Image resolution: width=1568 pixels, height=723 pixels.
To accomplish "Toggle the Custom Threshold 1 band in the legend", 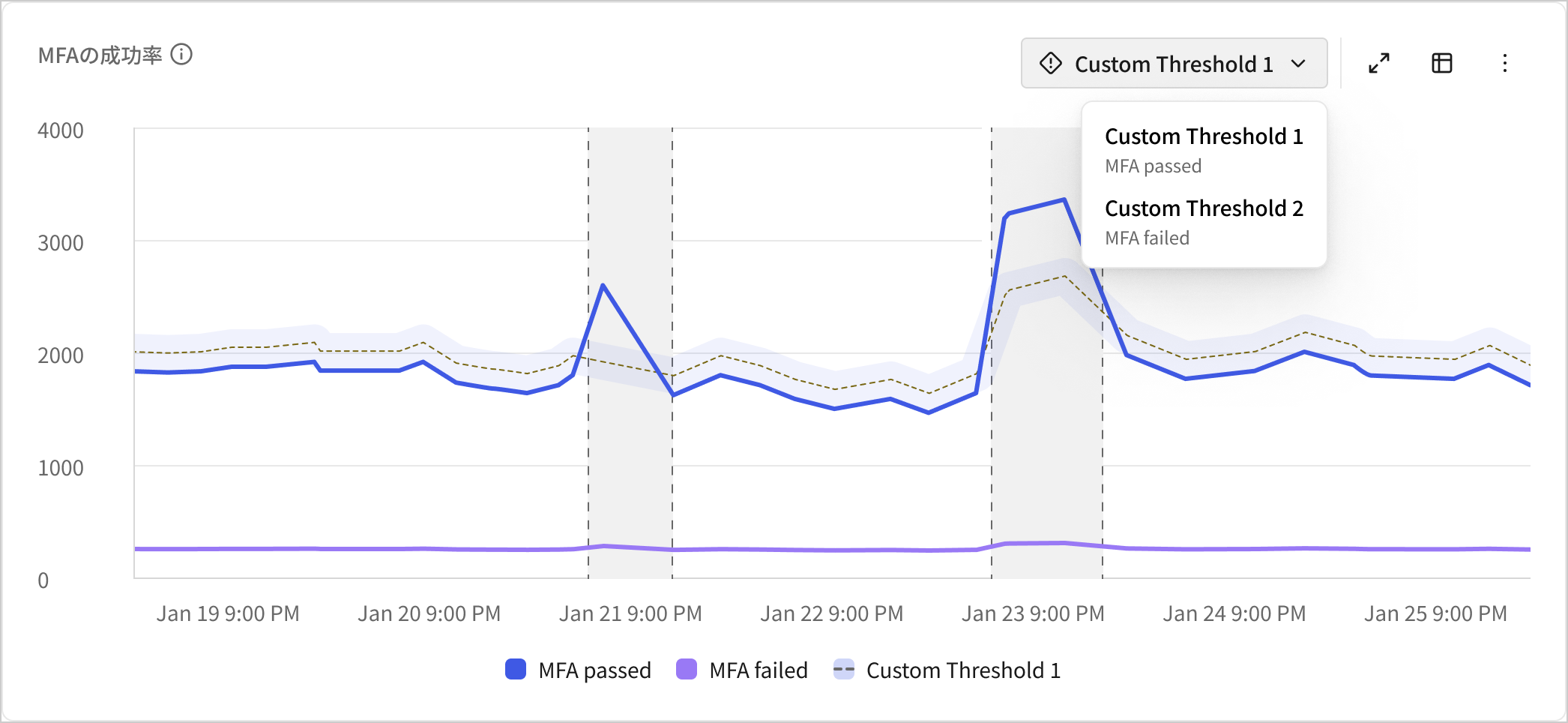I will tap(962, 670).
